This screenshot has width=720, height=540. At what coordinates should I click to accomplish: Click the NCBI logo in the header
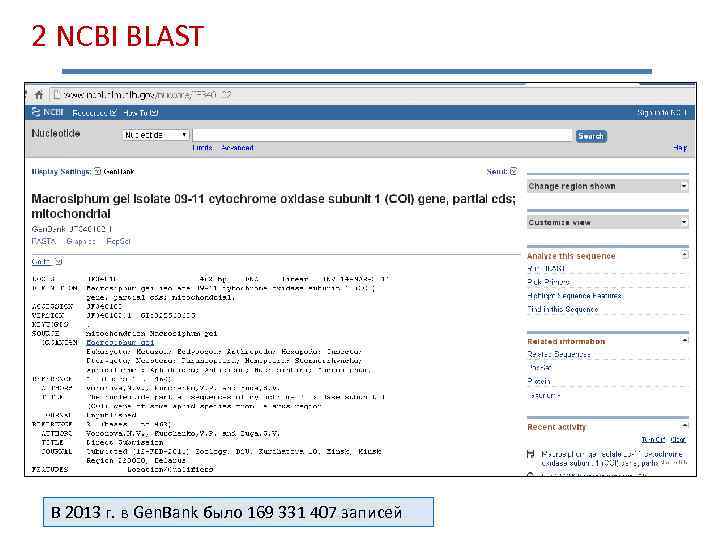point(48,112)
